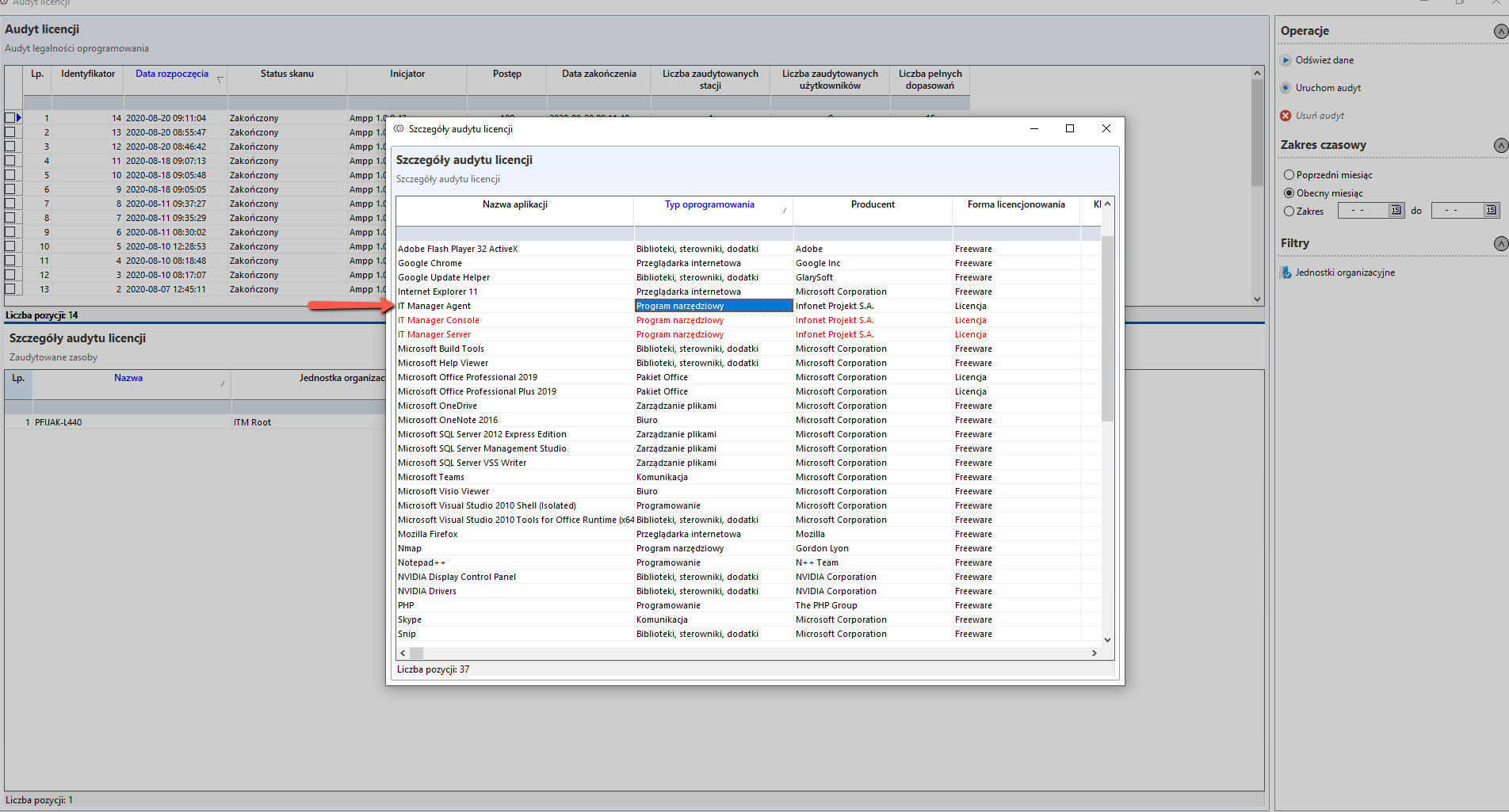Click the Odśwież dane refresh icon

(1286, 60)
